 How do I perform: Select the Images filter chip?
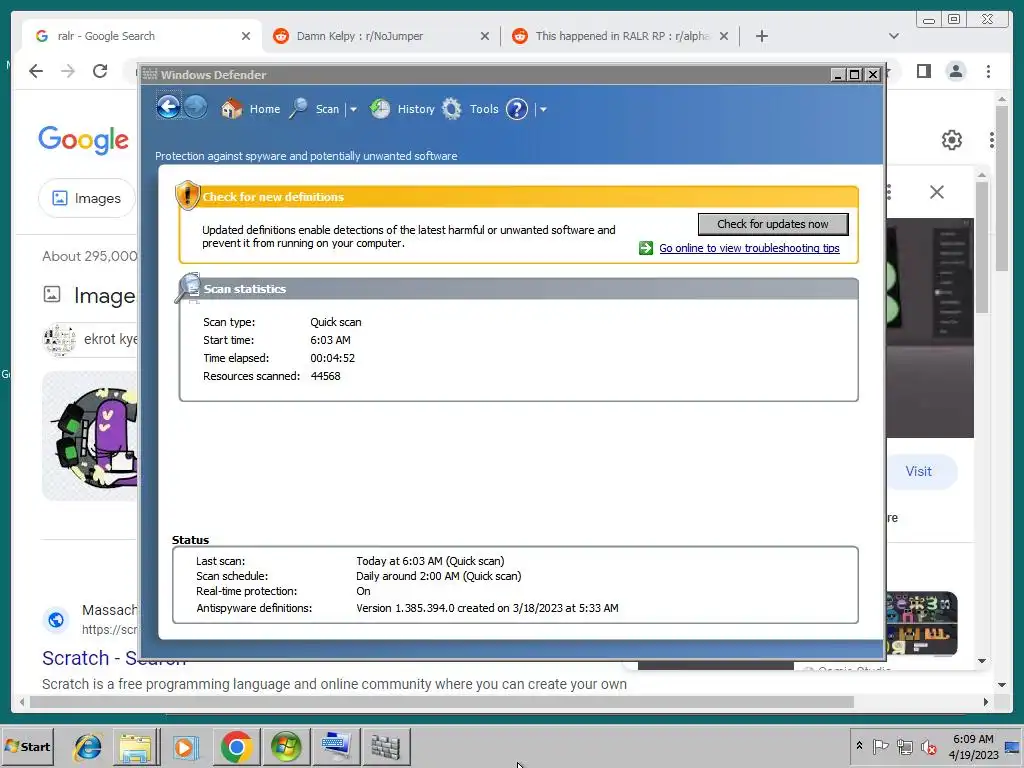[87, 198]
